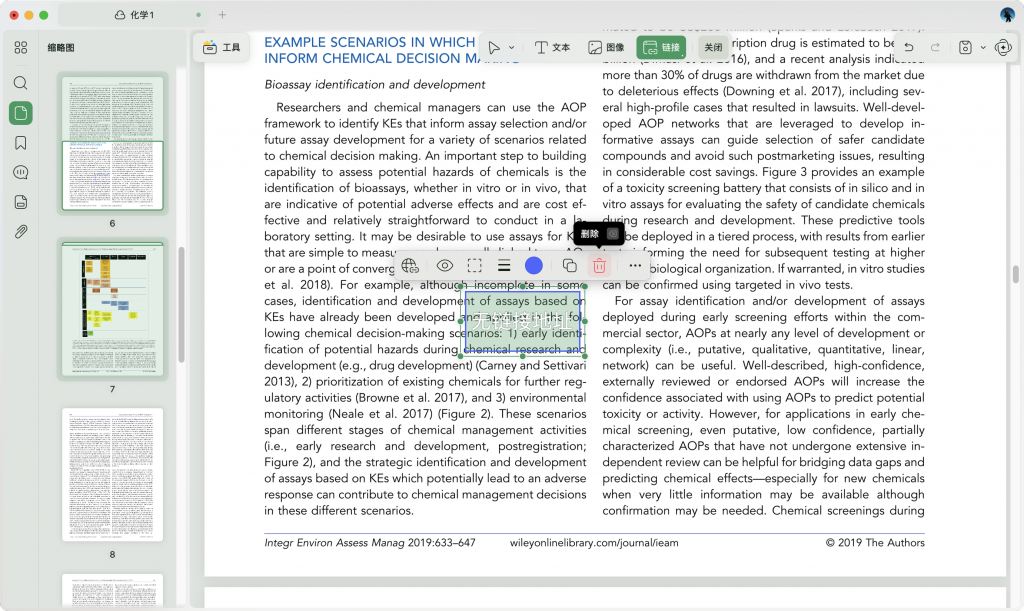Screen dimensions: 1024x611
Task: Open page 8 thumbnail
Action: coord(112,475)
